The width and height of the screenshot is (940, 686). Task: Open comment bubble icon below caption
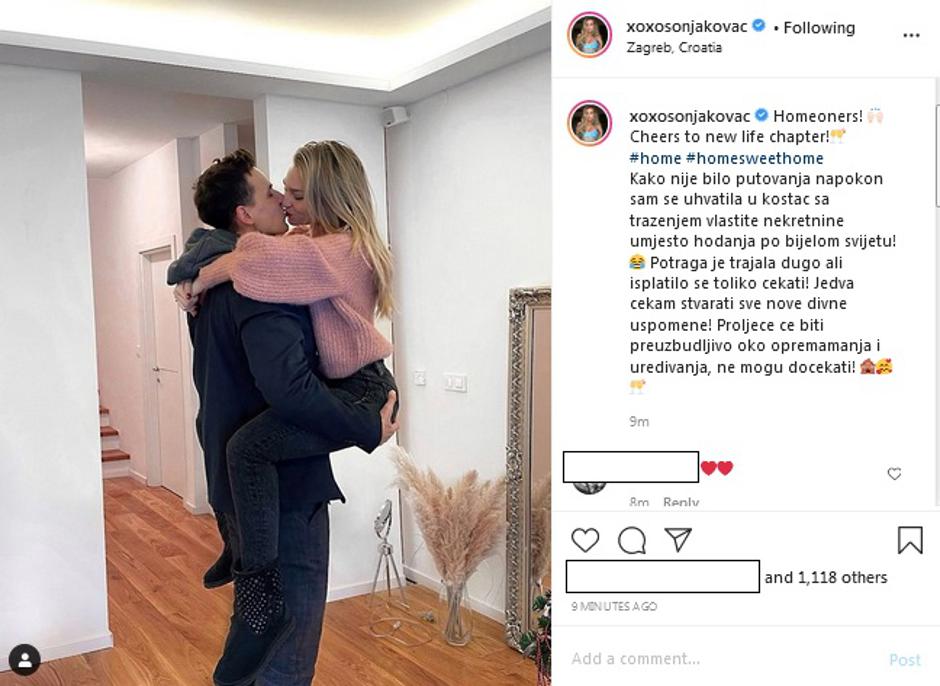(632, 540)
